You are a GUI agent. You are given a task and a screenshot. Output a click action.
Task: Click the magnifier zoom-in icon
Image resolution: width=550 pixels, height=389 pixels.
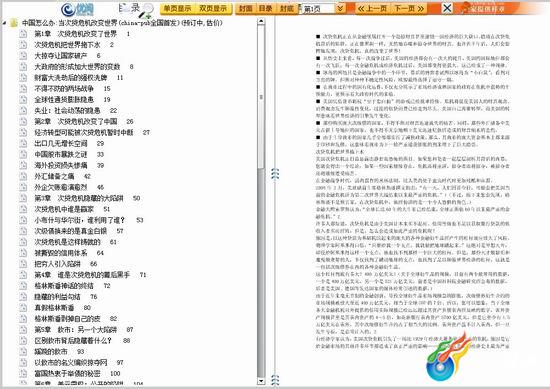(x=146, y=11)
